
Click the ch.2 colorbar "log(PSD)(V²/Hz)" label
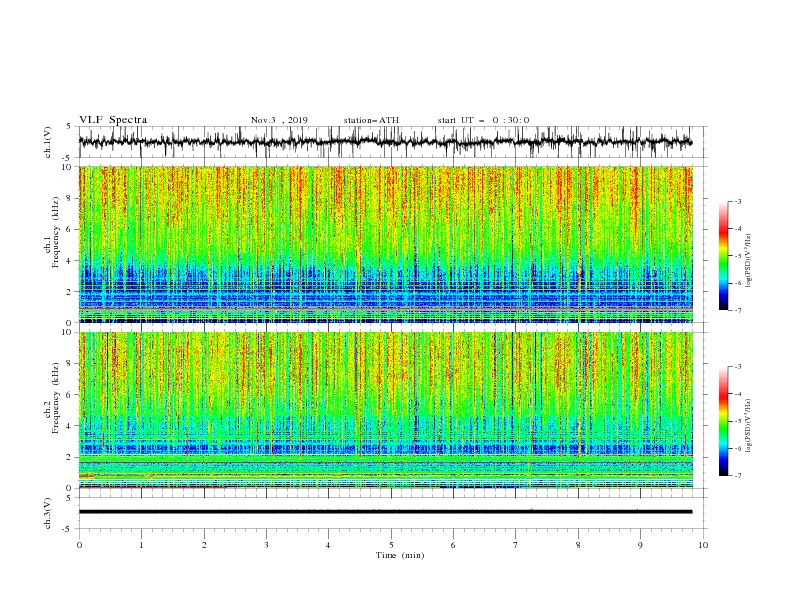pos(749,426)
